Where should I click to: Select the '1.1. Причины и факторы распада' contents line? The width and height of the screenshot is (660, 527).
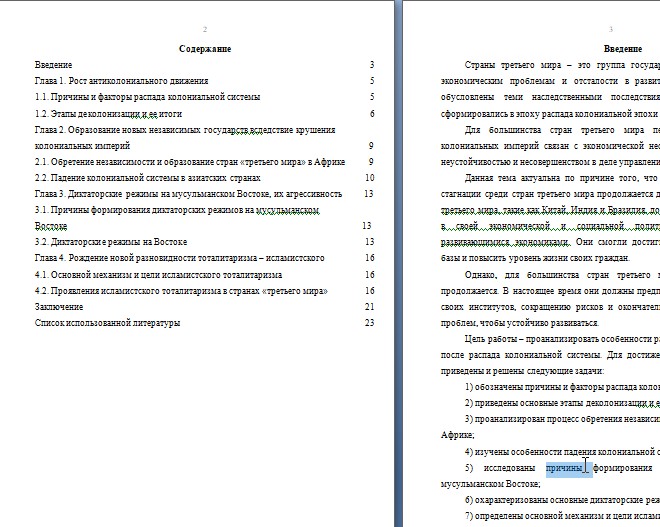(x=147, y=97)
